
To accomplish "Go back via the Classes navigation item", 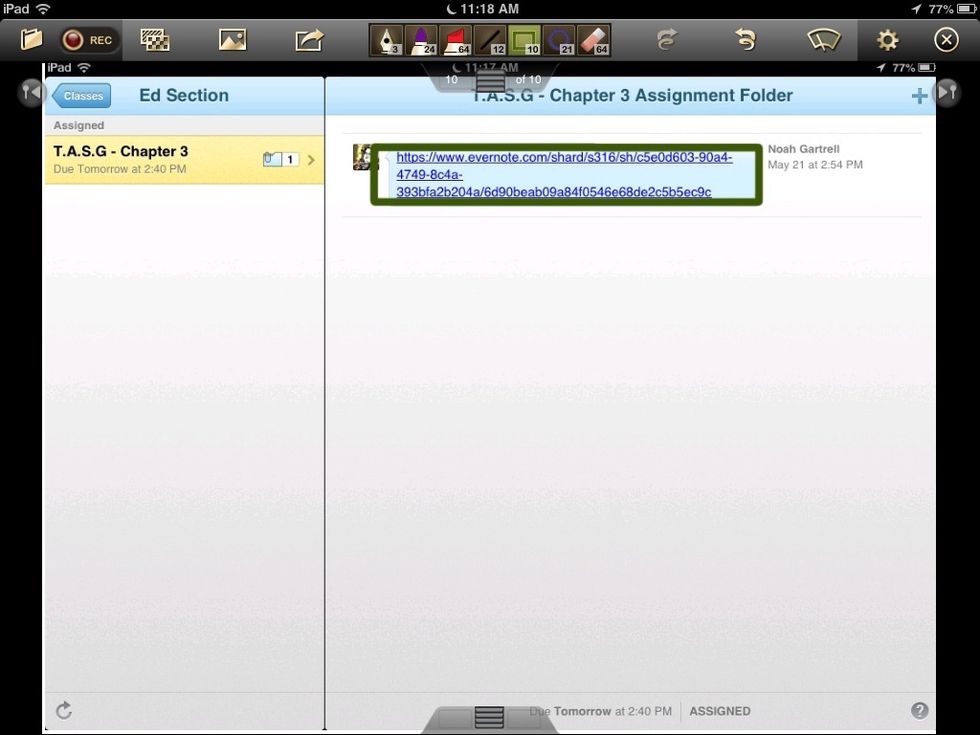I will click(81, 96).
